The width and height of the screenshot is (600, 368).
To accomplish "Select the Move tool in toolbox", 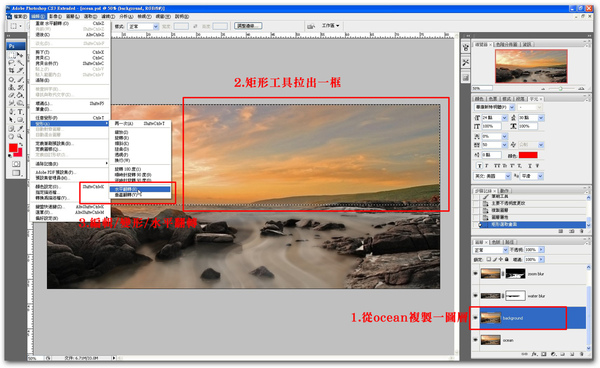I will click(x=20, y=55).
